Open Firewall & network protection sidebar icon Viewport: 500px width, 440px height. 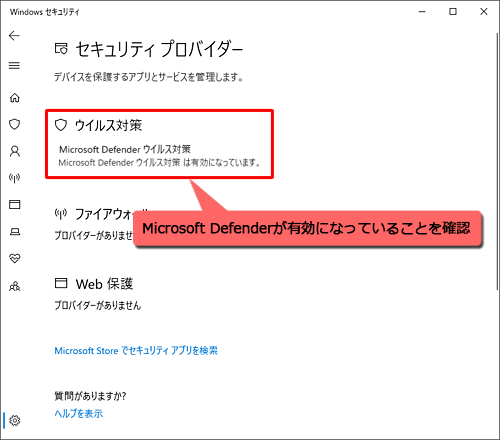click(14, 178)
